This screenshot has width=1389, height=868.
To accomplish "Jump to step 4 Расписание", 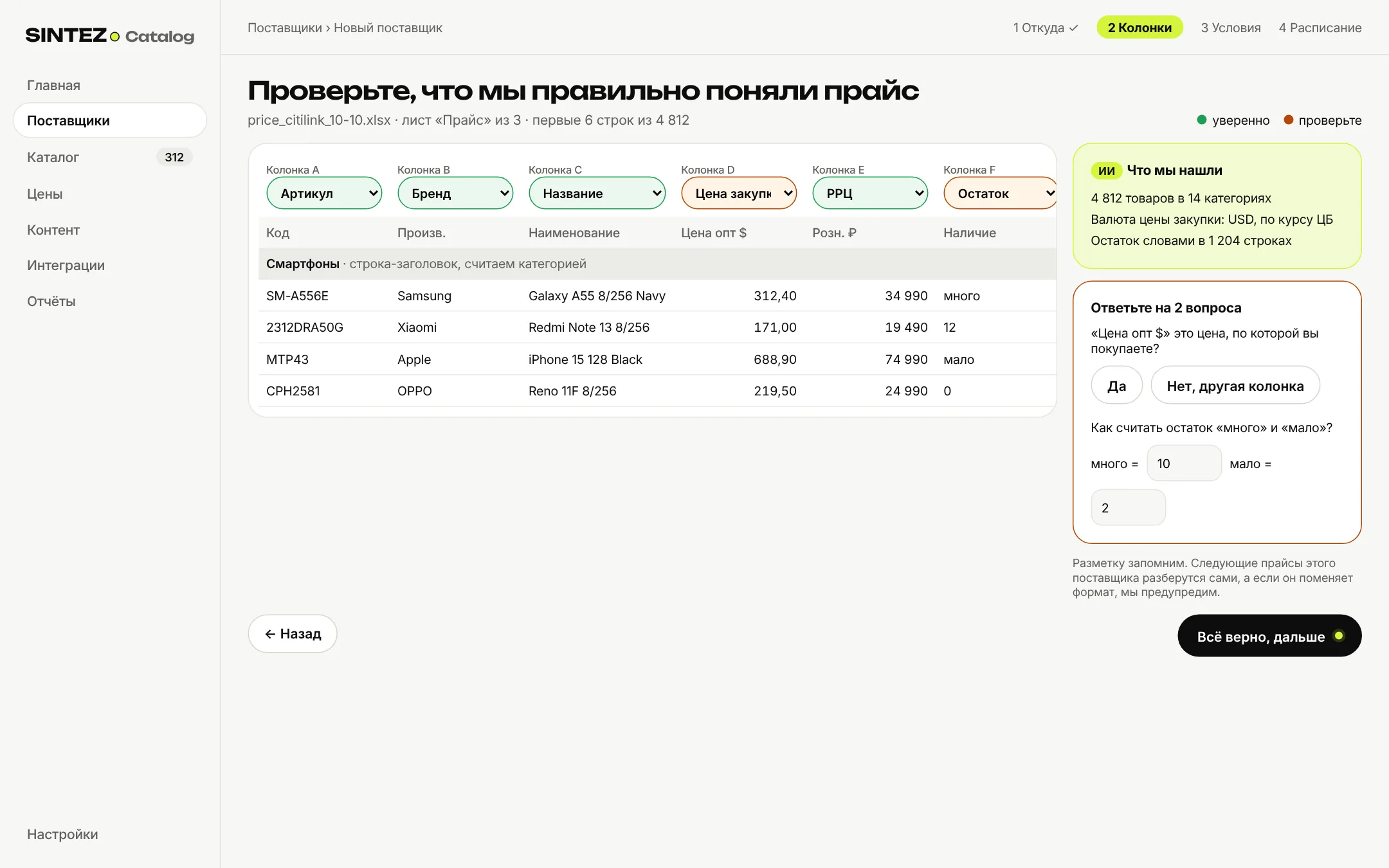I will pos(1320,28).
